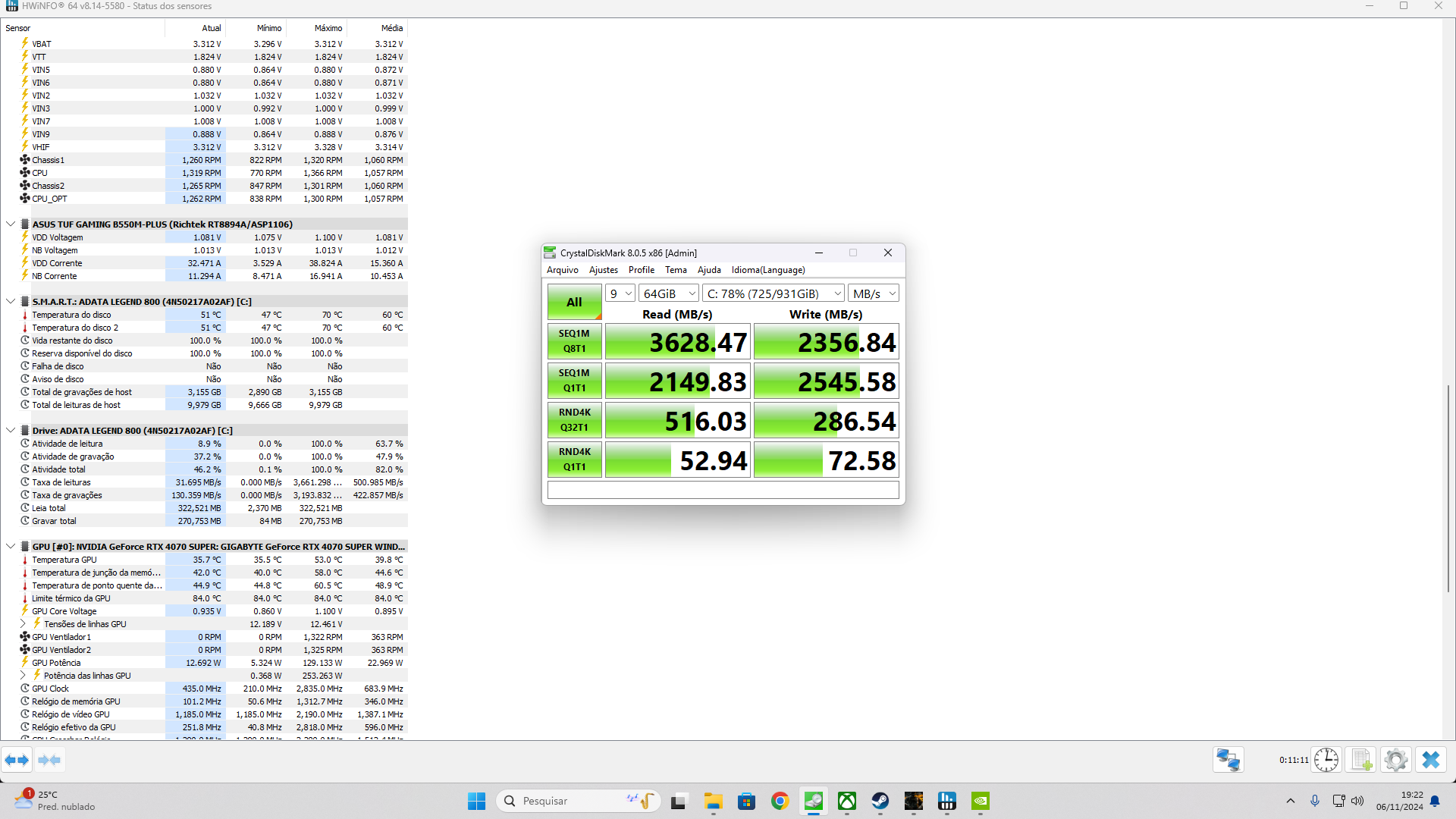Run RND4K Q32T1 test button
This screenshot has width=1456, height=819.
click(575, 420)
